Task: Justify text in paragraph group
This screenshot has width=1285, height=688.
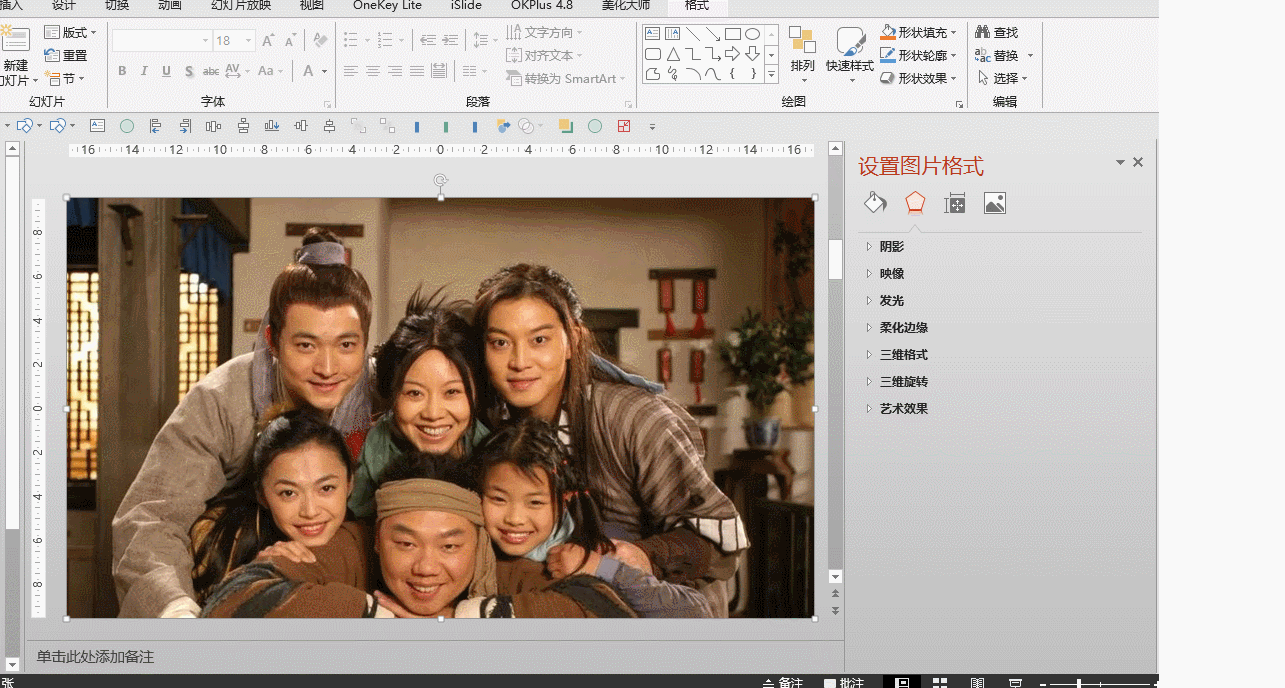Action: [x=417, y=71]
